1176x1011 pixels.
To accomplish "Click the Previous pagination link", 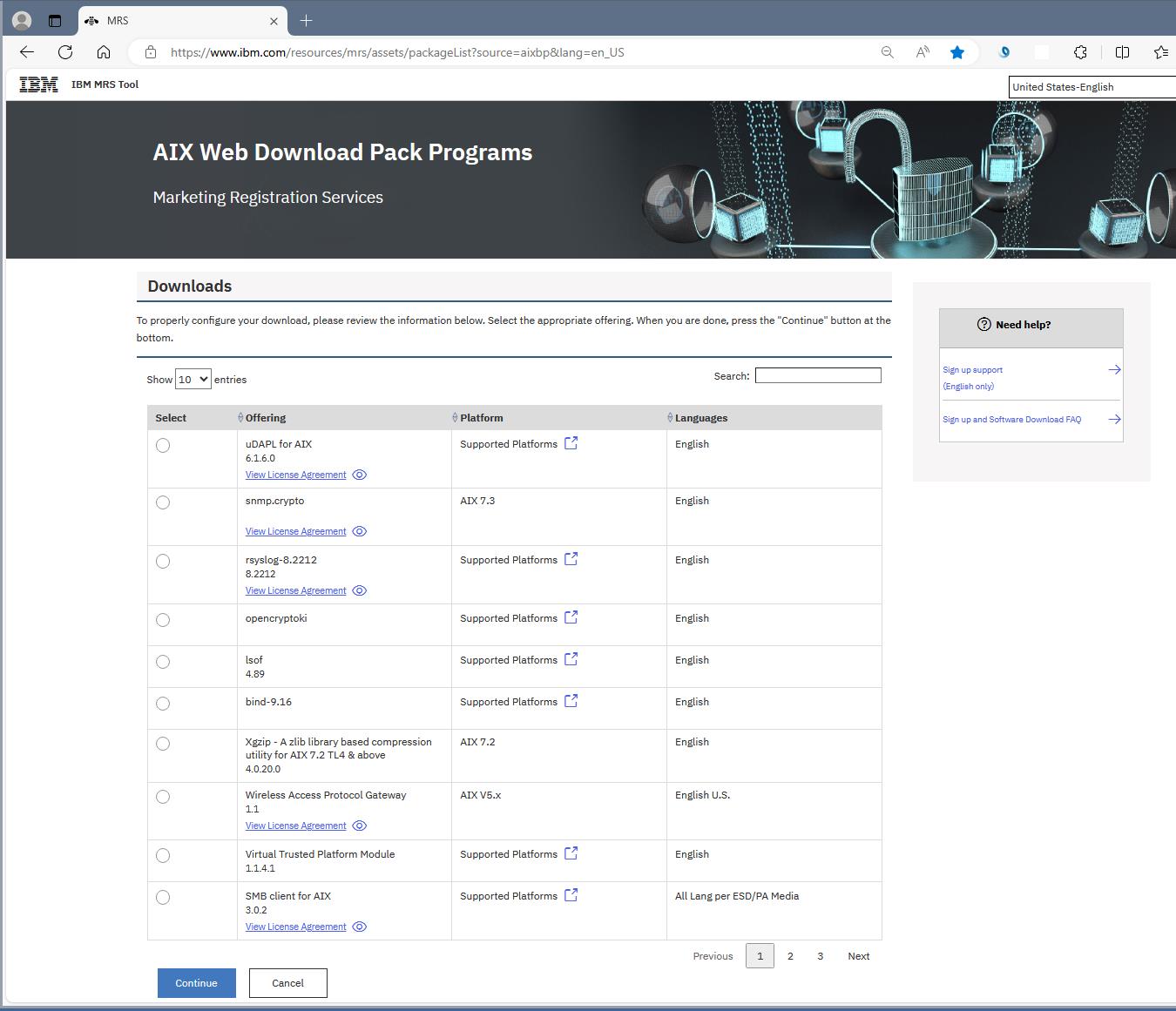I will 713,956.
